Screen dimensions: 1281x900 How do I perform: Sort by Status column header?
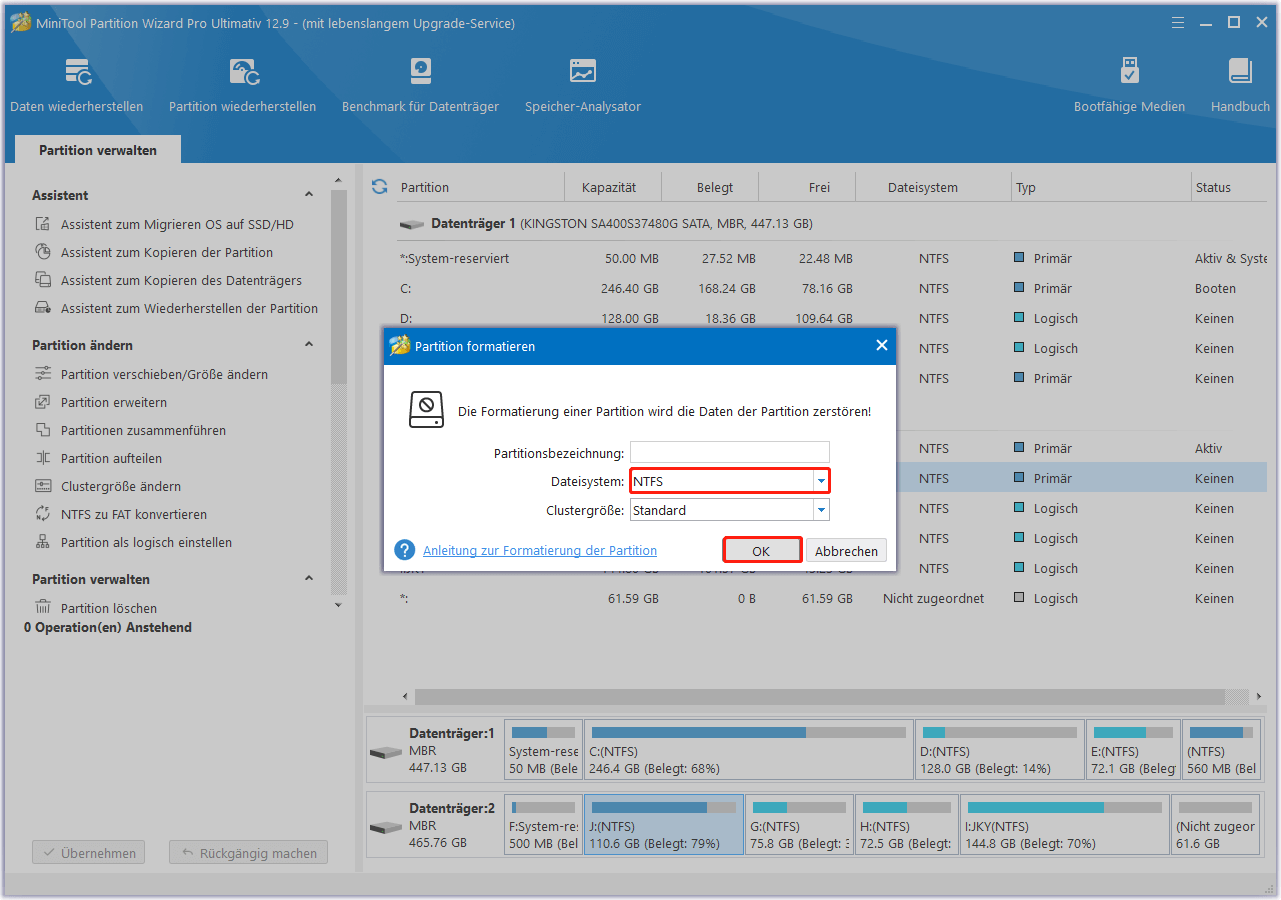1213,187
